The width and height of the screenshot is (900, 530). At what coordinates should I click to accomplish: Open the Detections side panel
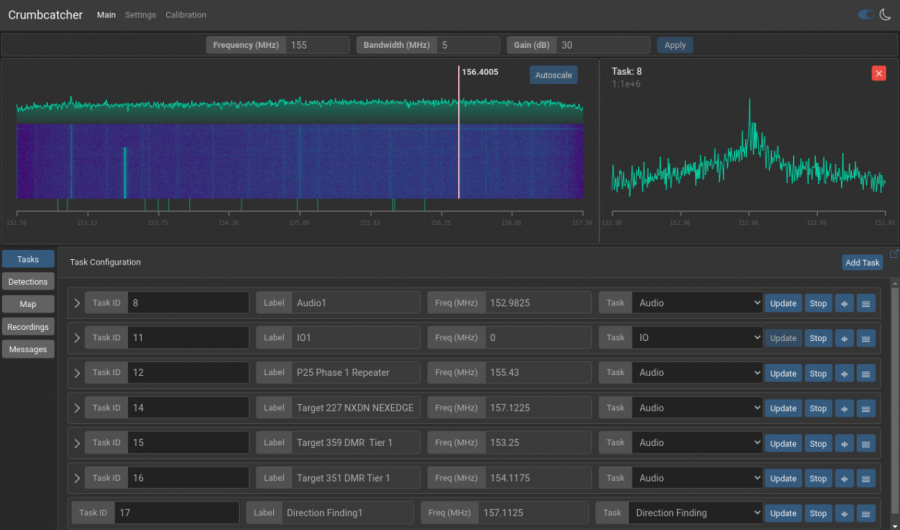[x=28, y=282]
